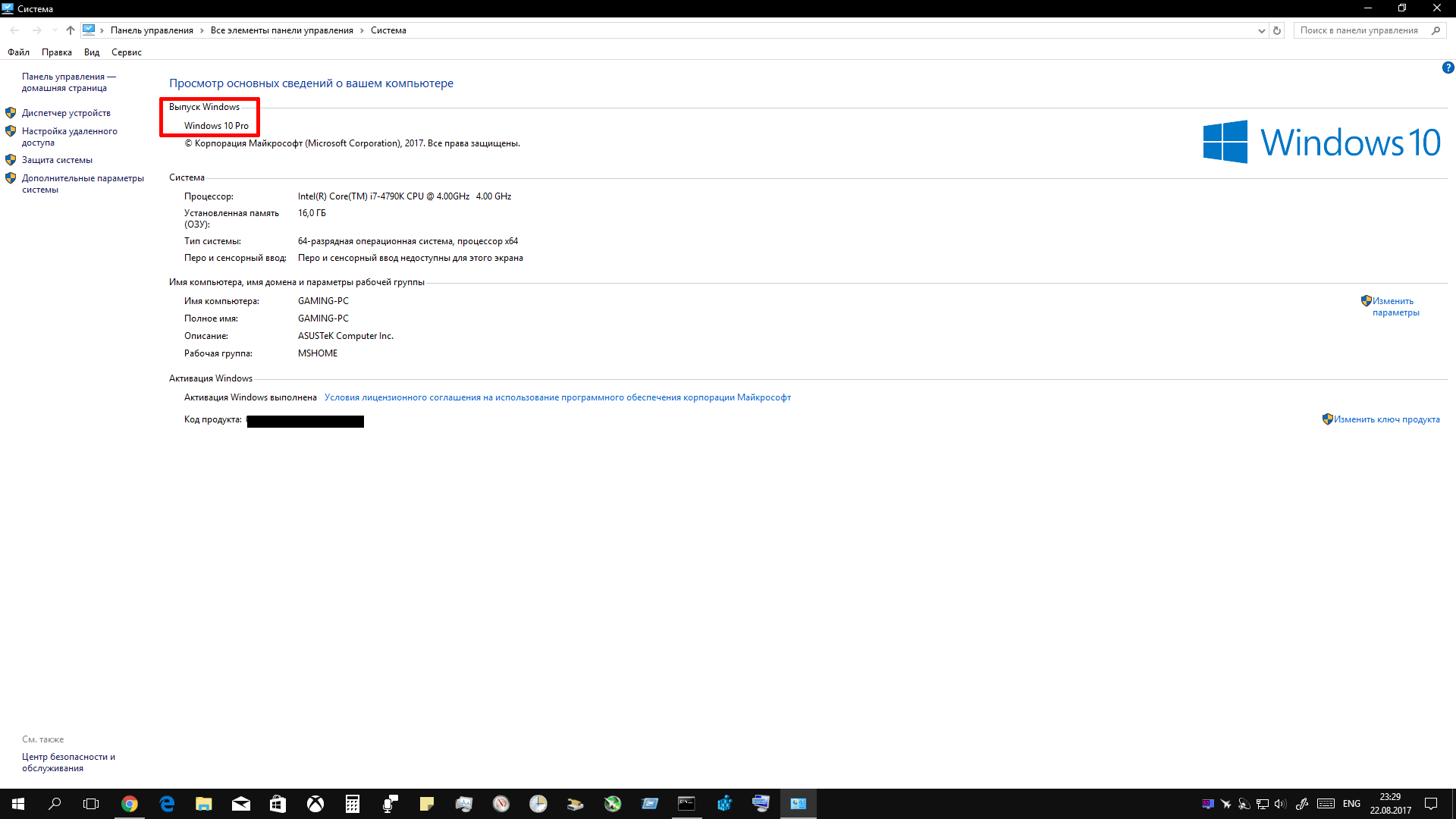Click the refresh icon next to the address bar
The image size is (1456, 819).
point(1277,31)
